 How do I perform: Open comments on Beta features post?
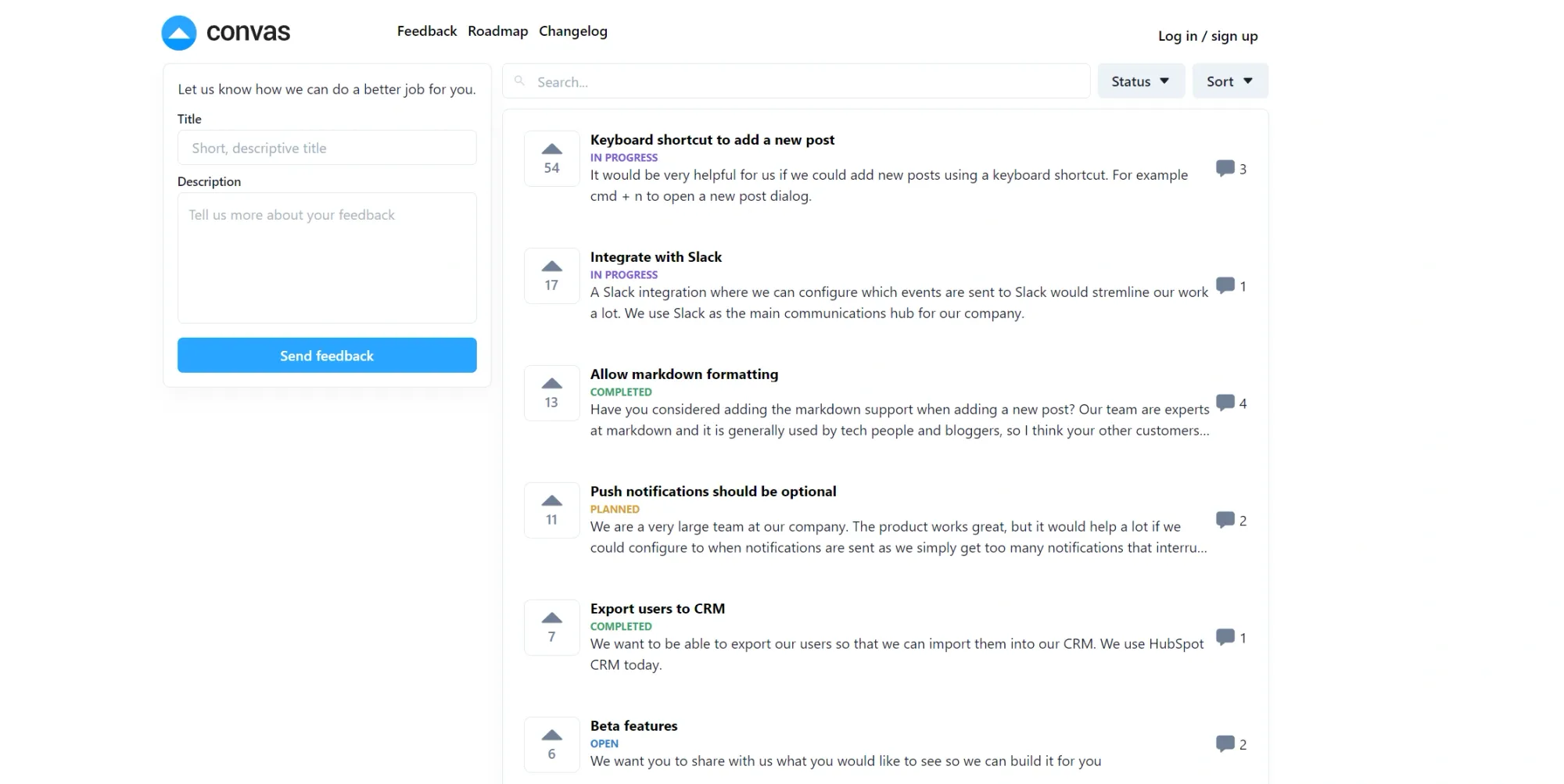point(1231,744)
